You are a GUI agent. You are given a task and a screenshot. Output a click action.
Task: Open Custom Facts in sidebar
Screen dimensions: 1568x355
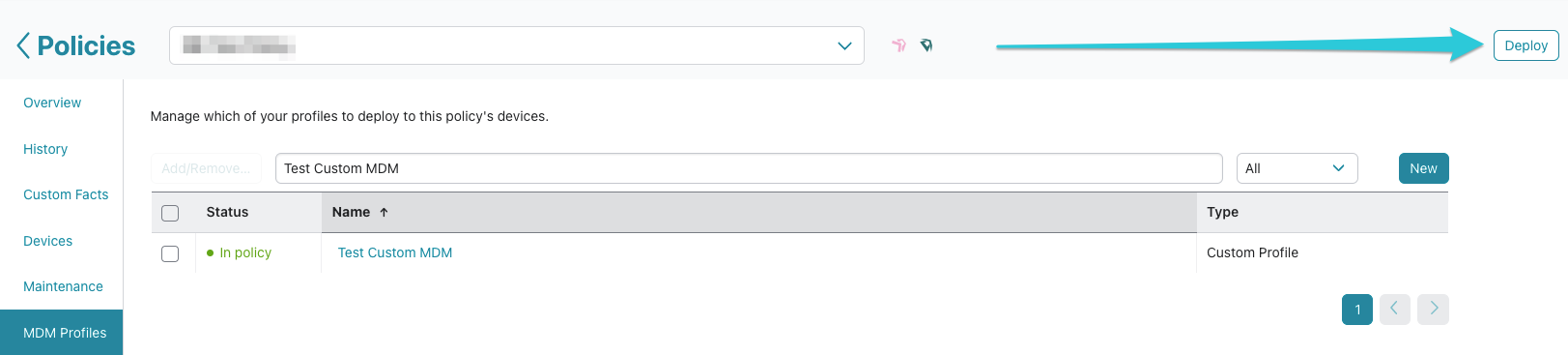tap(66, 194)
